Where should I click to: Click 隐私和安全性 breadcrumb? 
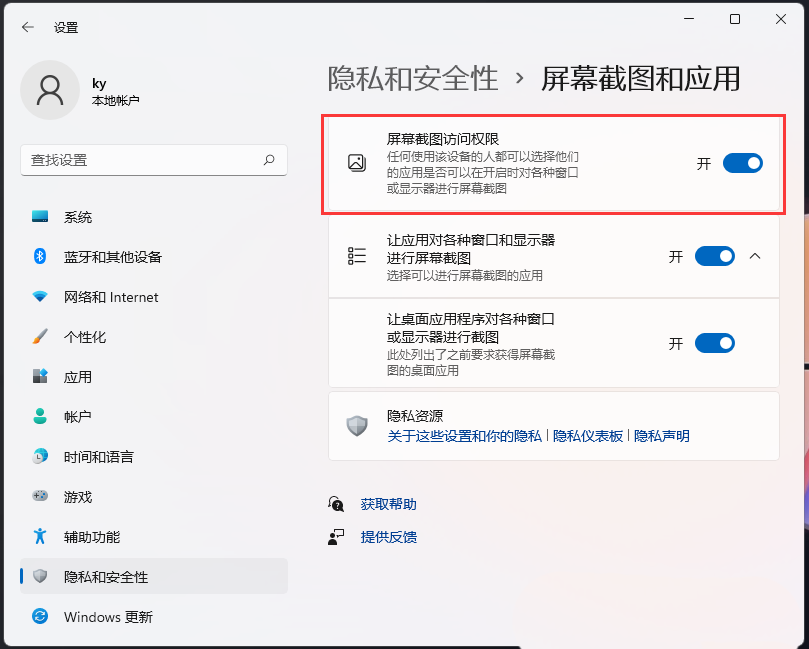[413, 79]
